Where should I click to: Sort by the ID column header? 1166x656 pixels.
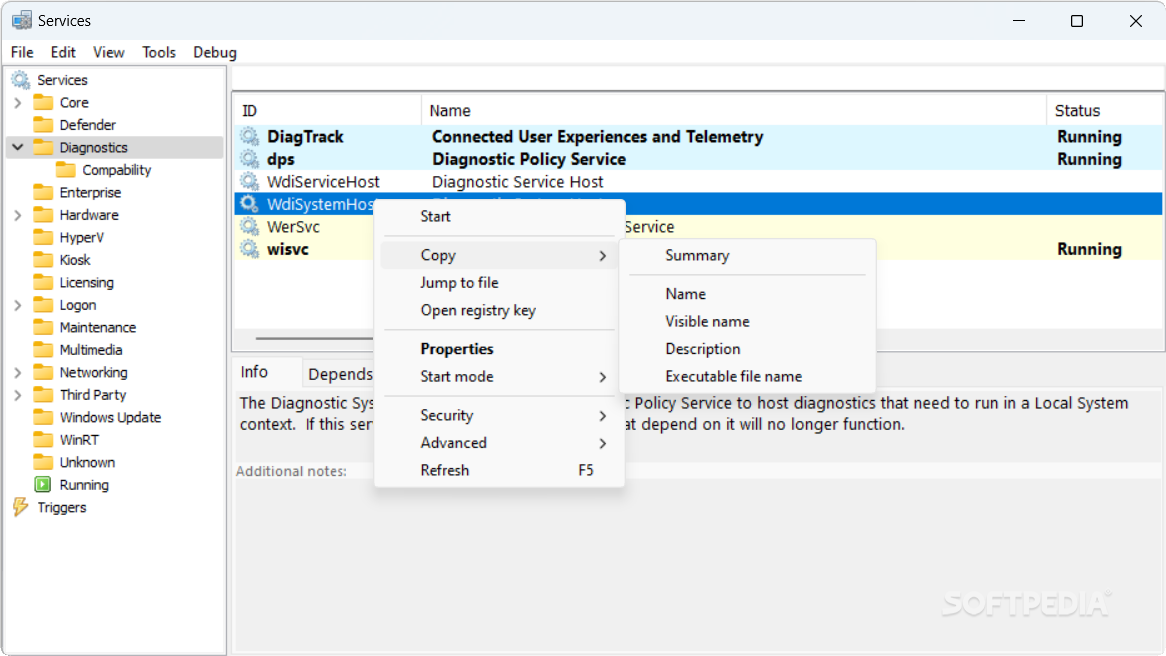point(328,110)
